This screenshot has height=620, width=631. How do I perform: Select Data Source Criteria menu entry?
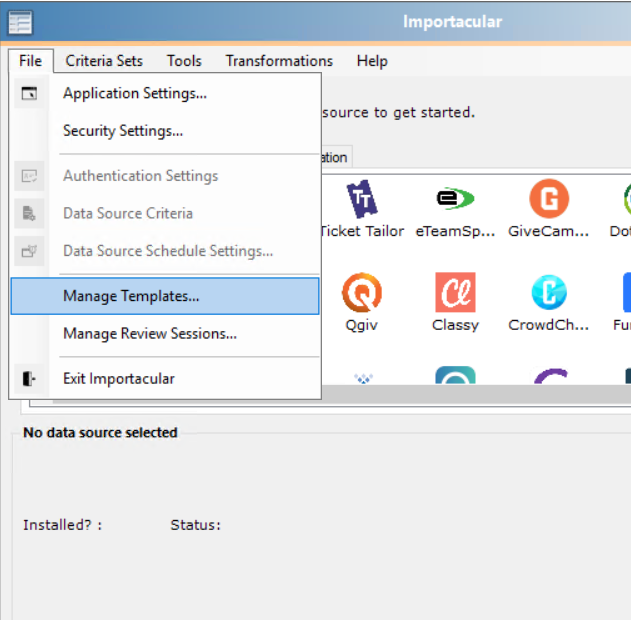point(165,213)
